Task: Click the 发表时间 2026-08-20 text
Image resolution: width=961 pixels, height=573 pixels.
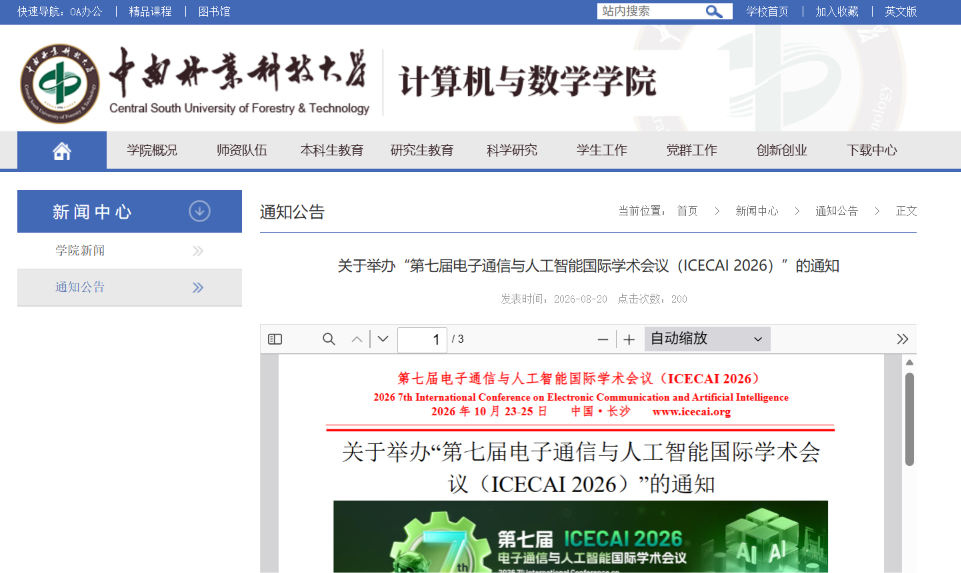Action: pyautogui.click(x=554, y=299)
